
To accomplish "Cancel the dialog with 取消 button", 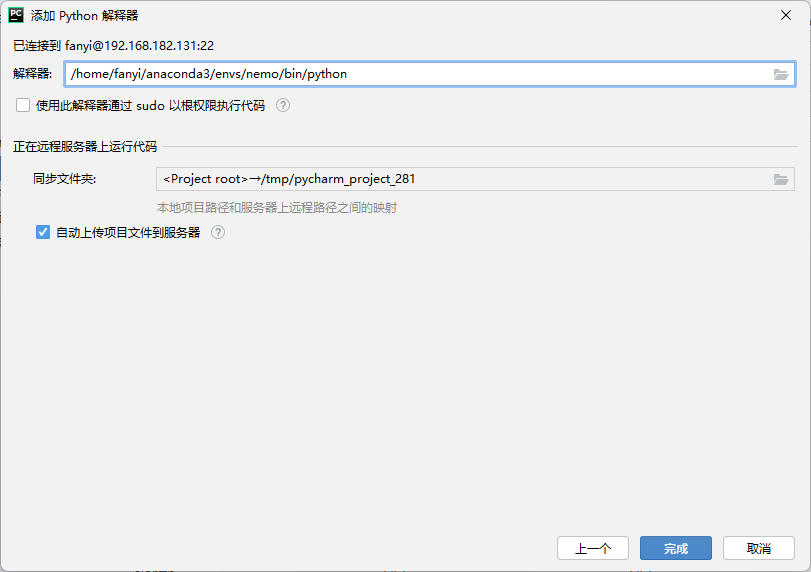I will coord(759,548).
